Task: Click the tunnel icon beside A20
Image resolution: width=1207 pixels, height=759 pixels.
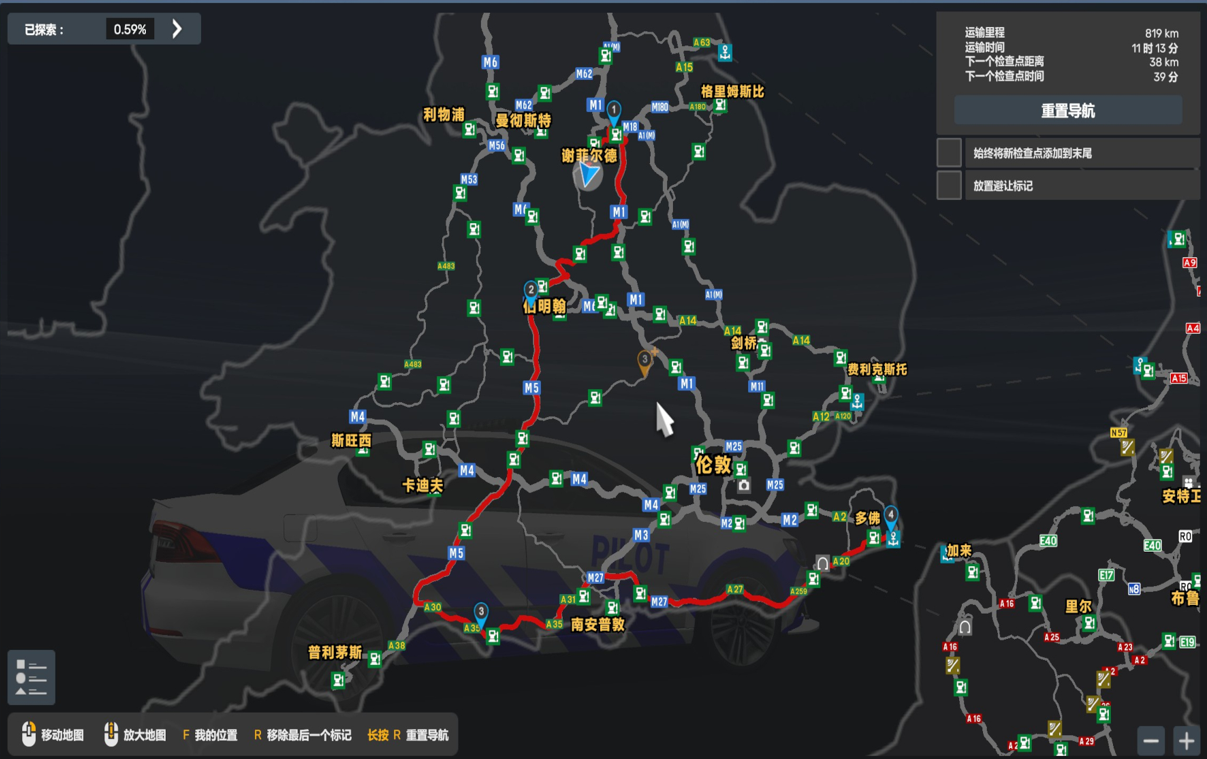Action: (x=822, y=564)
